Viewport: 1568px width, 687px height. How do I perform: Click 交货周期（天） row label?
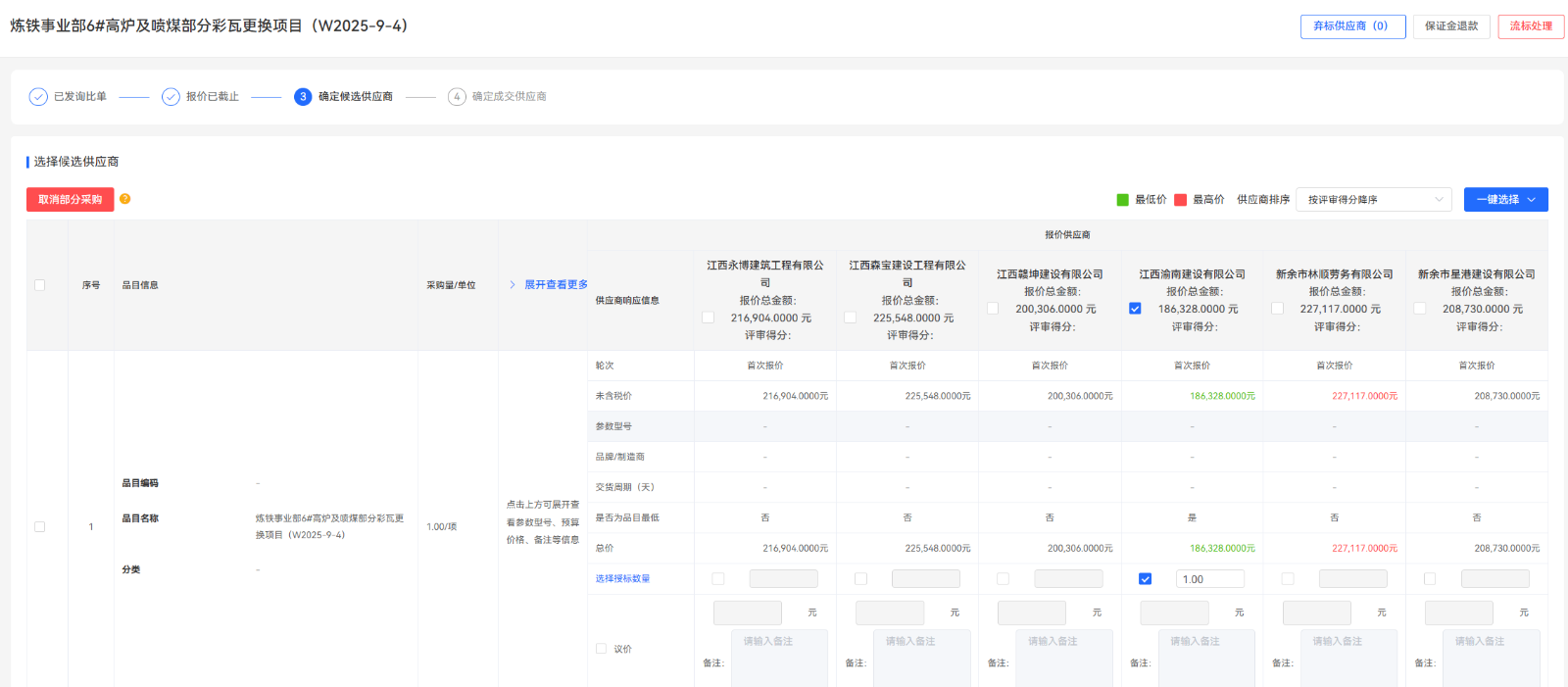(625, 487)
